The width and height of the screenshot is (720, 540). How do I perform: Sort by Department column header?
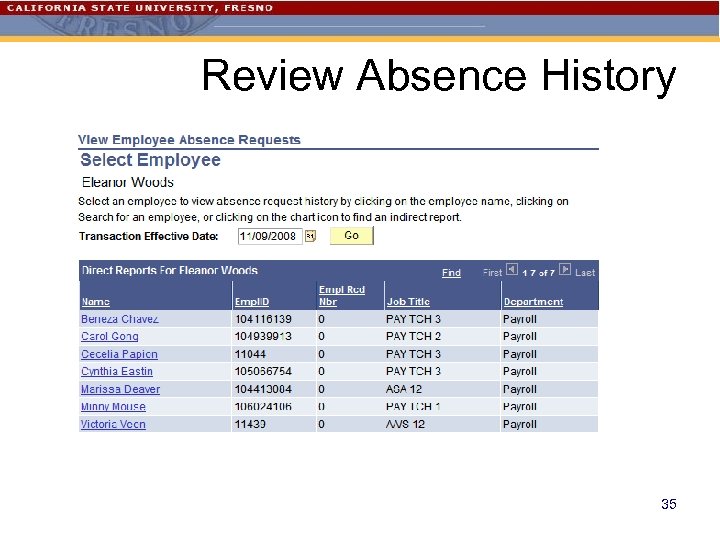coord(533,302)
